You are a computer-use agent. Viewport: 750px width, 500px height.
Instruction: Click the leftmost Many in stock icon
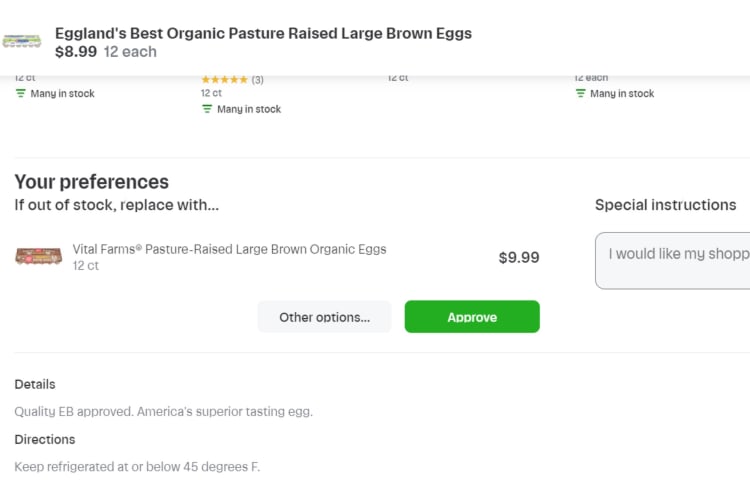[x=21, y=93]
